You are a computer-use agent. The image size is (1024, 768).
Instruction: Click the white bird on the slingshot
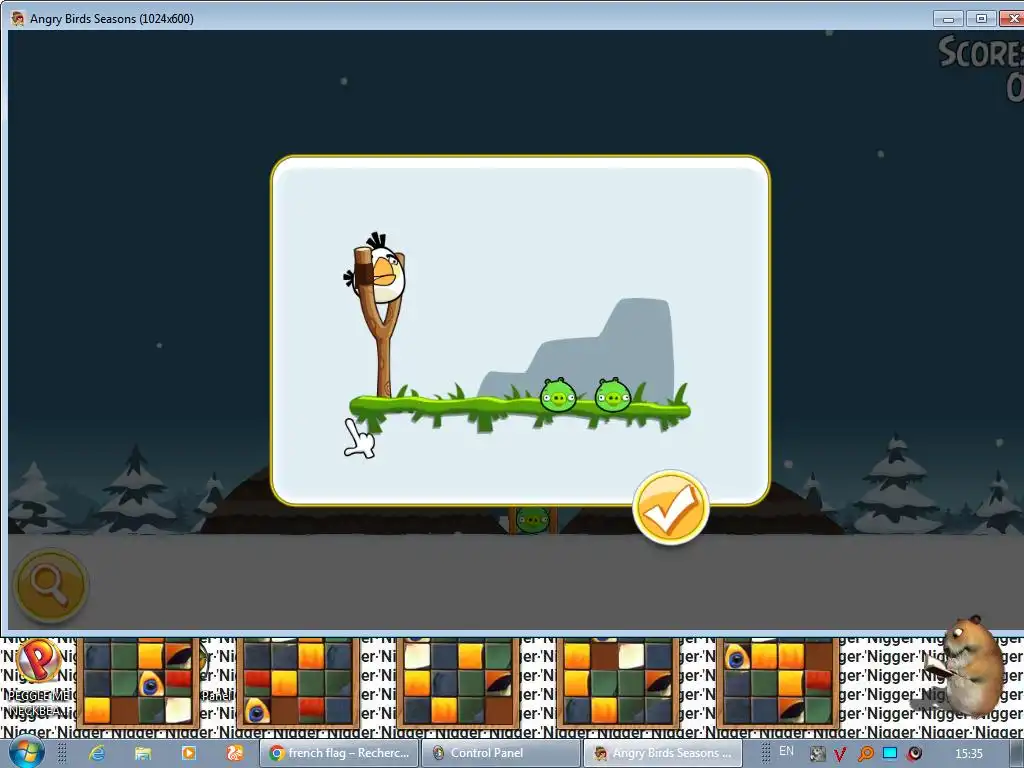pyautogui.click(x=379, y=272)
